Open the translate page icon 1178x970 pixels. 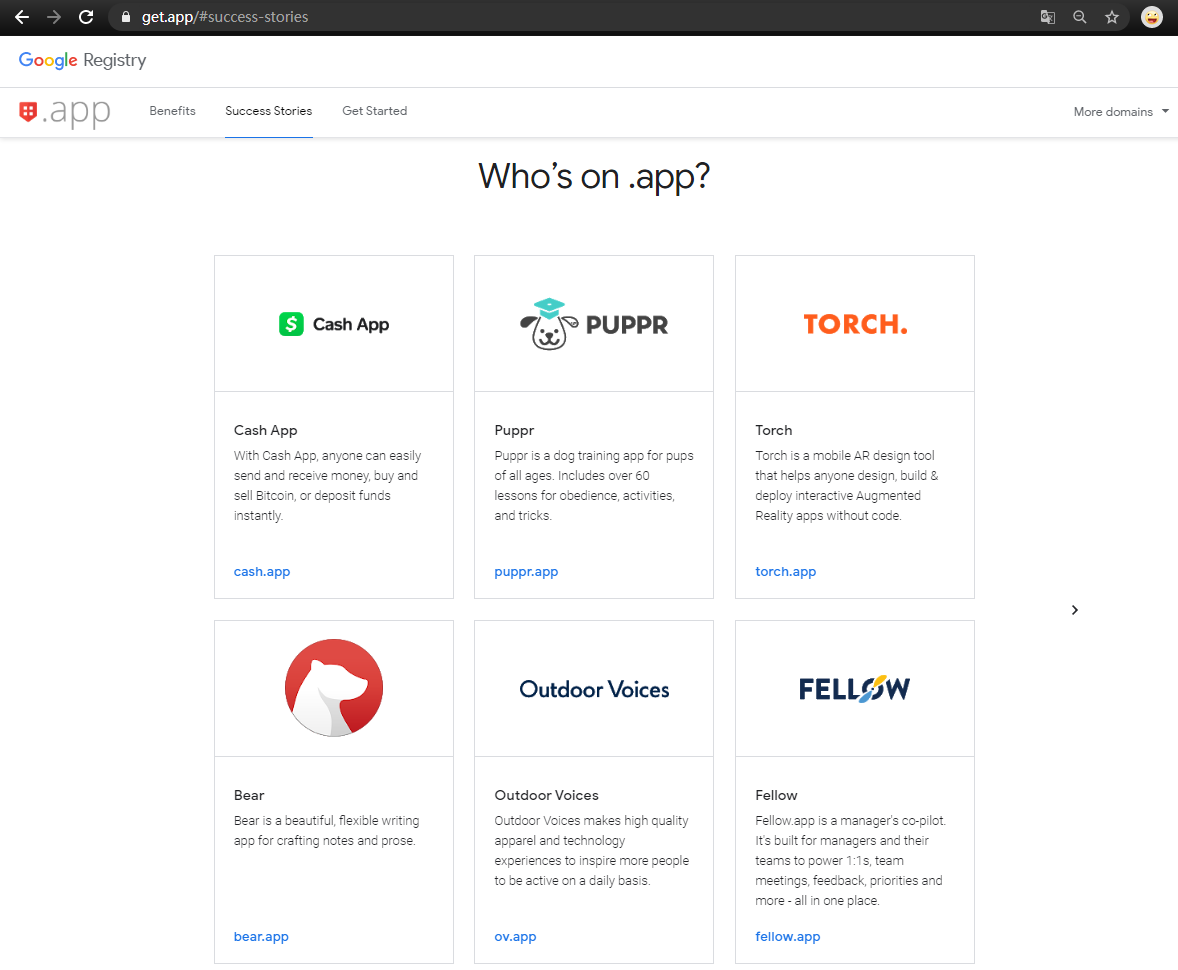click(1047, 17)
